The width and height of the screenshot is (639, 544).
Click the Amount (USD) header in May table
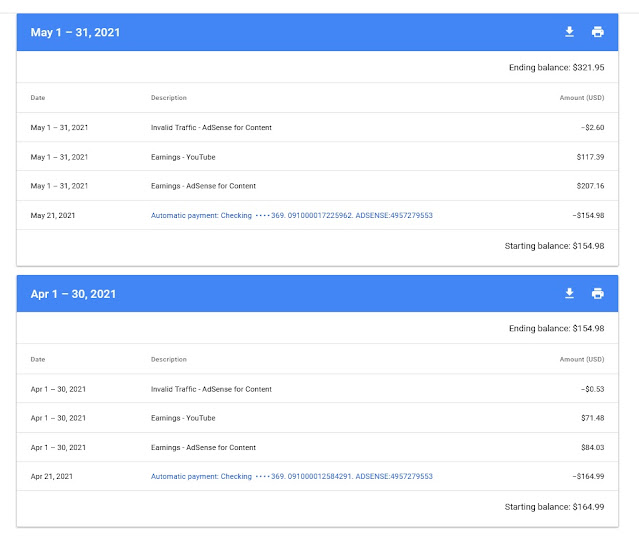click(582, 98)
